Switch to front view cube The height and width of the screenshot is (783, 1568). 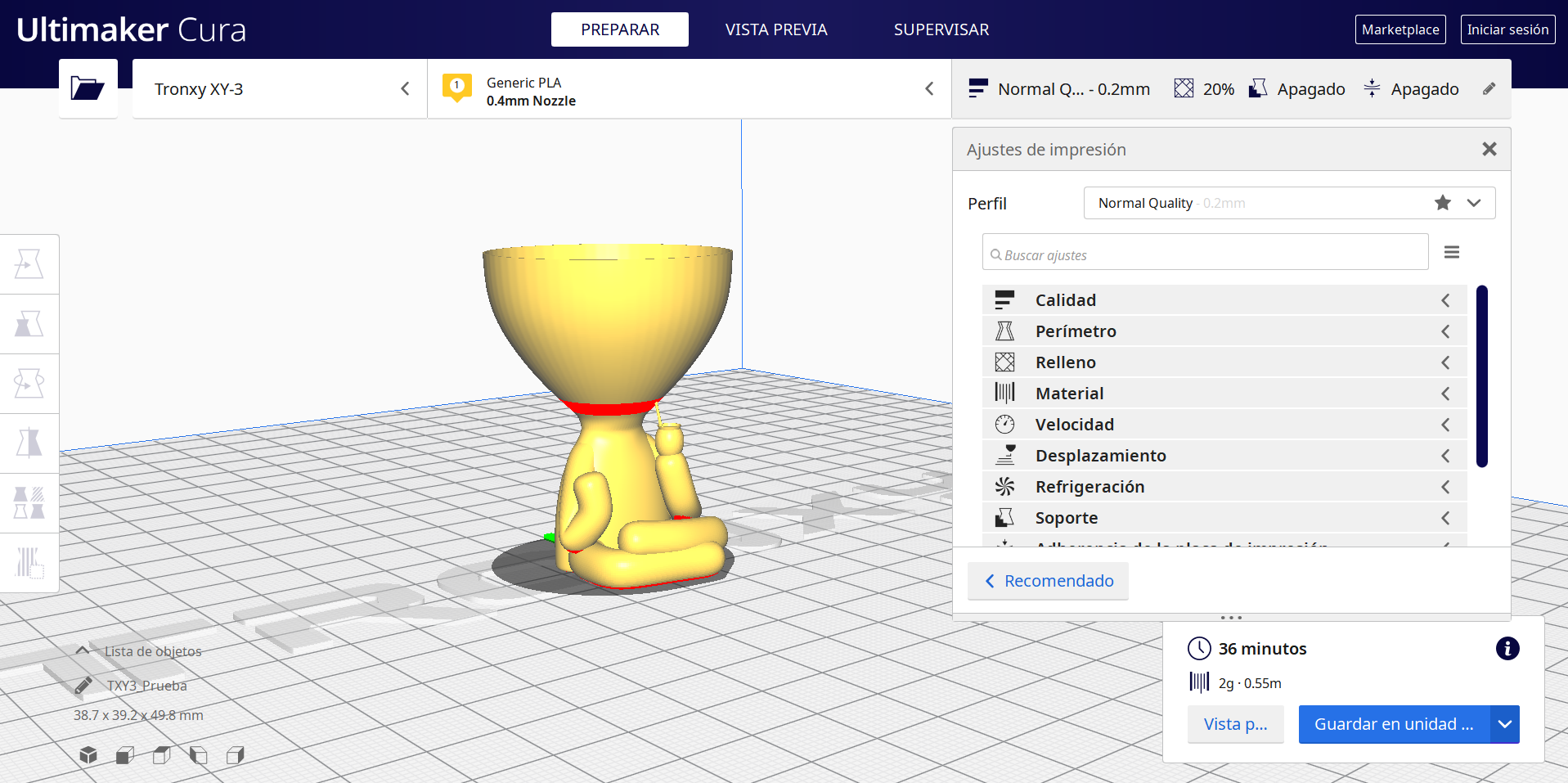pyautogui.click(x=125, y=755)
